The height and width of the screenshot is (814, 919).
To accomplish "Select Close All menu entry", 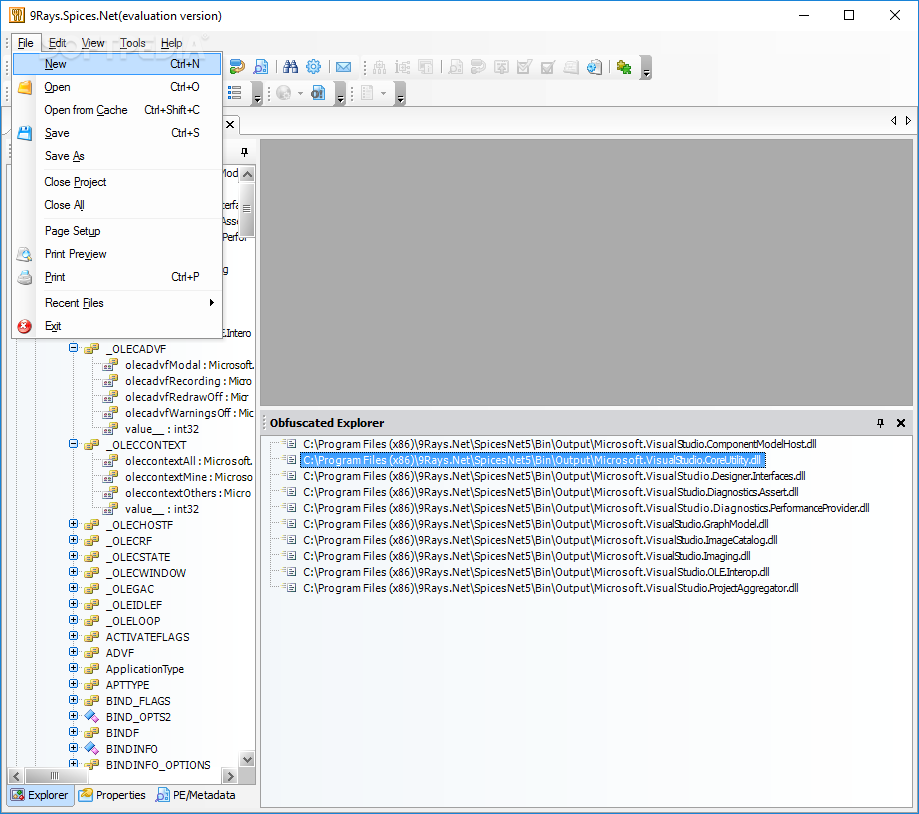I will [117, 205].
